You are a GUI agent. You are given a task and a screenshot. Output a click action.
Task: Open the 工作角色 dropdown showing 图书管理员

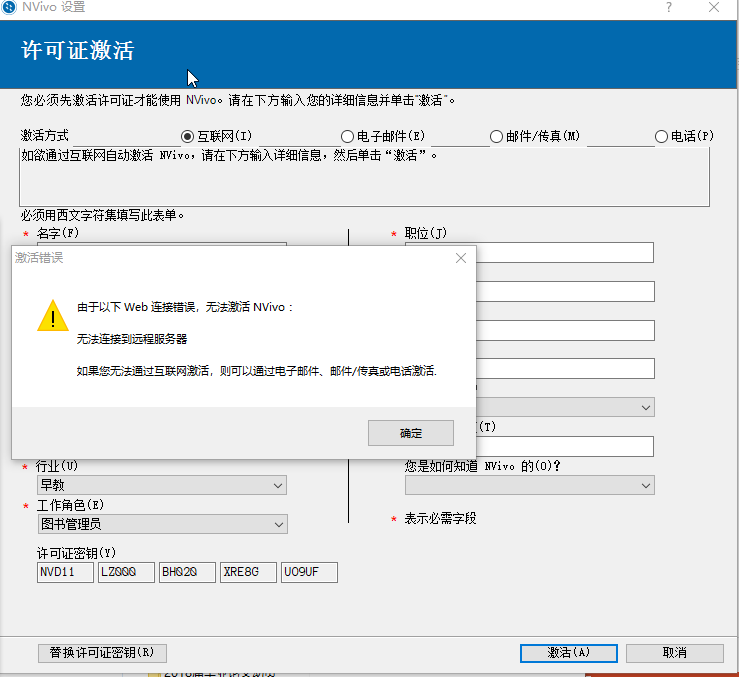tap(162, 524)
